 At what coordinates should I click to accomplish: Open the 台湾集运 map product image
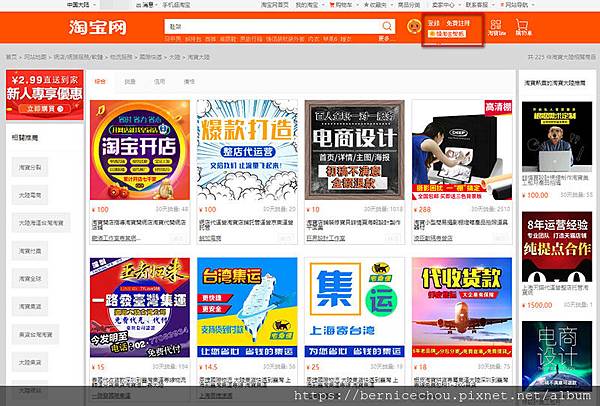(x=247, y=307)
